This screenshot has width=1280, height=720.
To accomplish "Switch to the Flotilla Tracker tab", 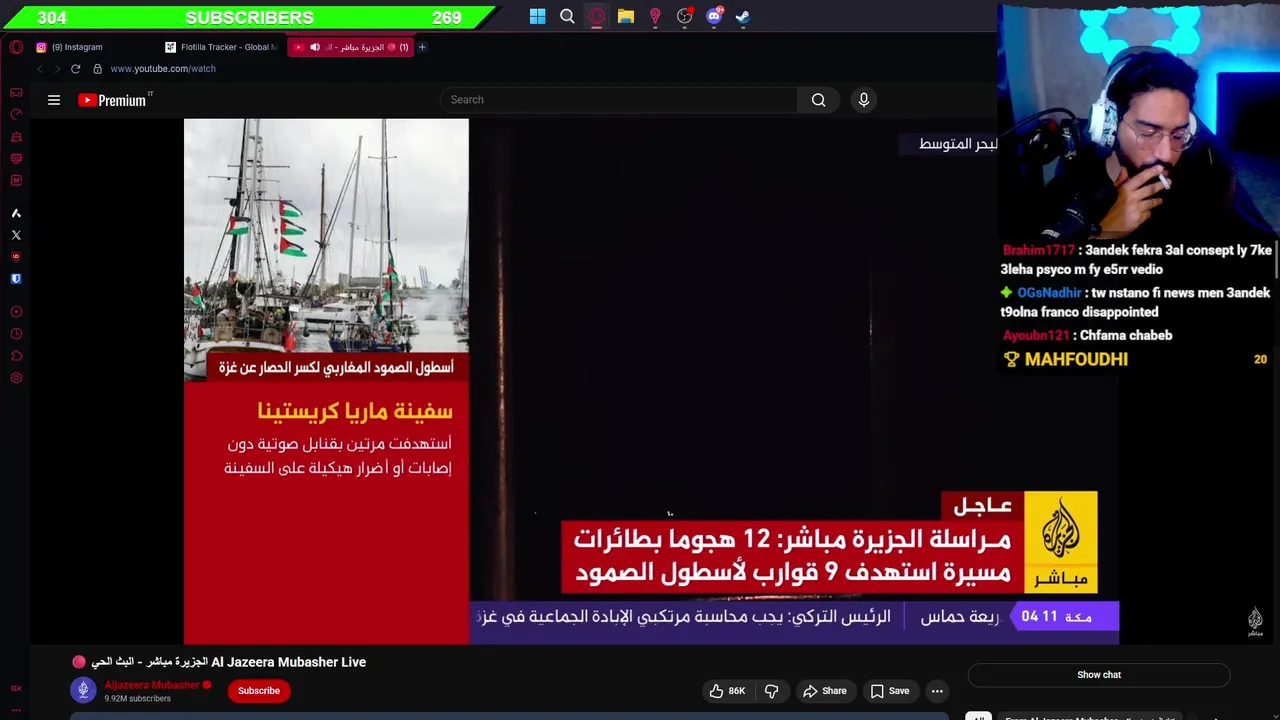I will point(222,47).
